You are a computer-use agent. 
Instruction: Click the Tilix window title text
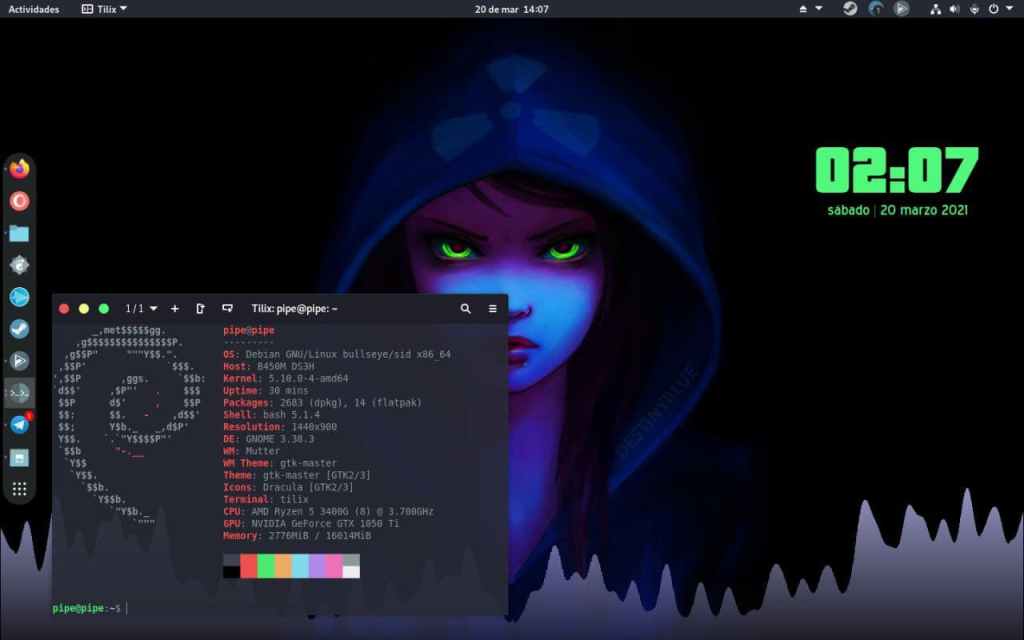294,309
